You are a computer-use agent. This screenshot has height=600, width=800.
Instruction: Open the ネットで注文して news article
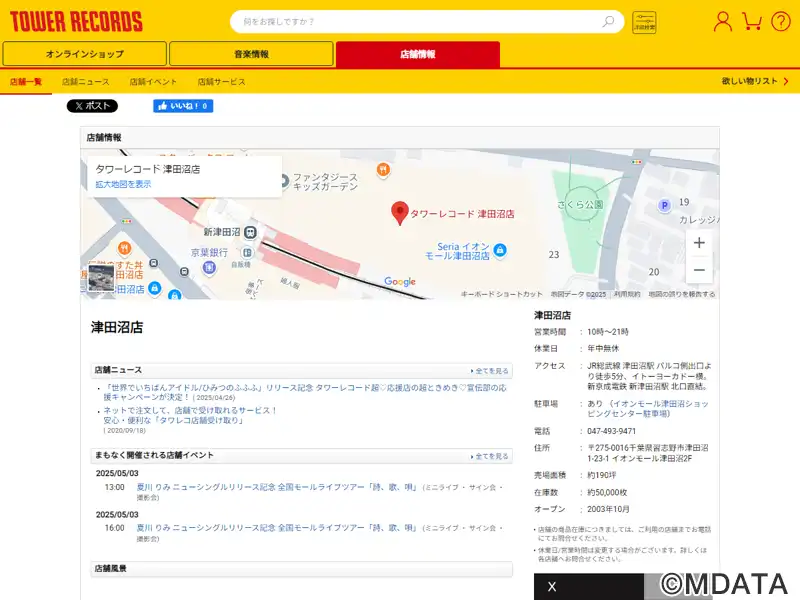click(190, 415)
